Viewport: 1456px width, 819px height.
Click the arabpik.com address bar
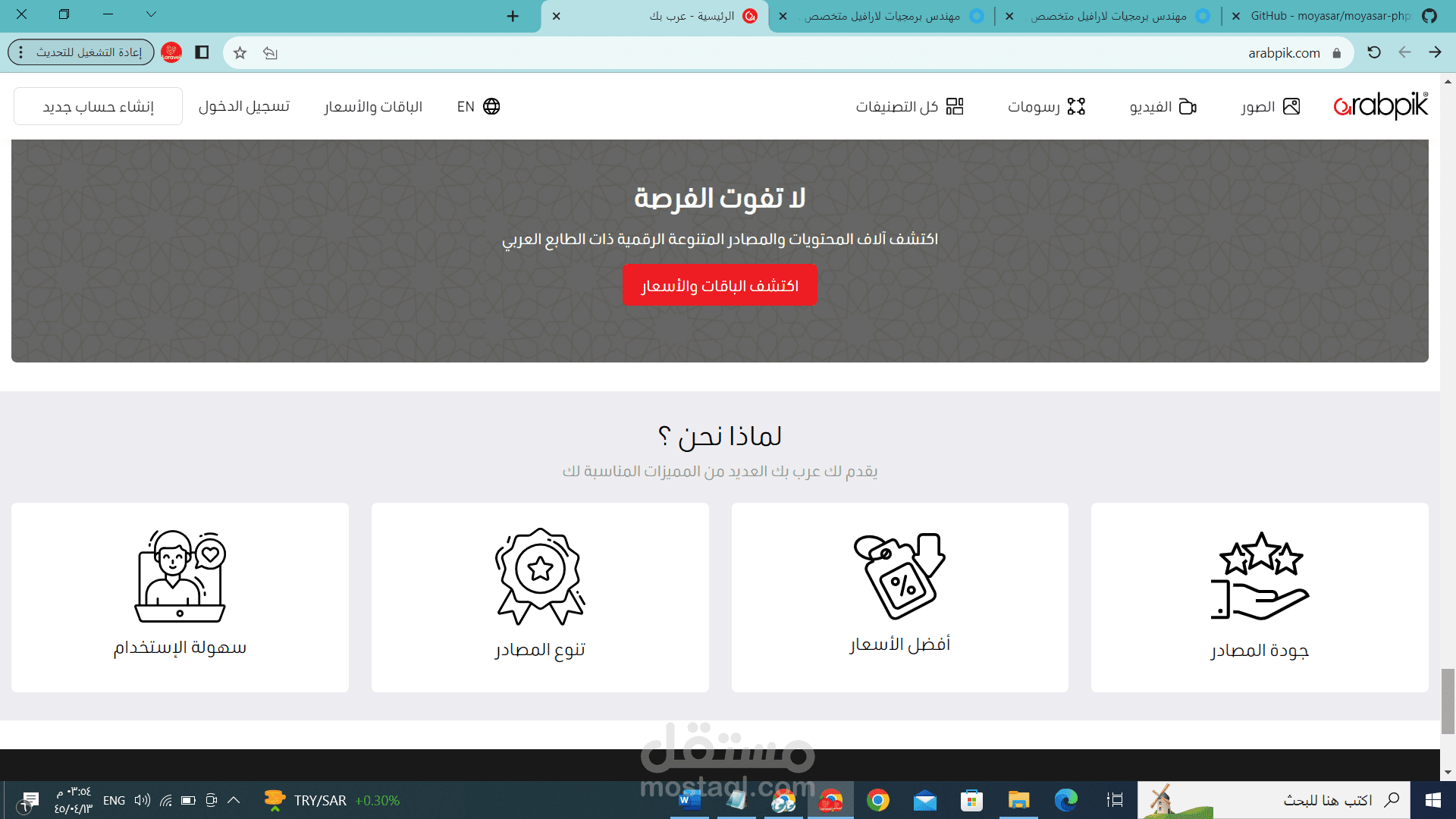click(x=789, y=53)
